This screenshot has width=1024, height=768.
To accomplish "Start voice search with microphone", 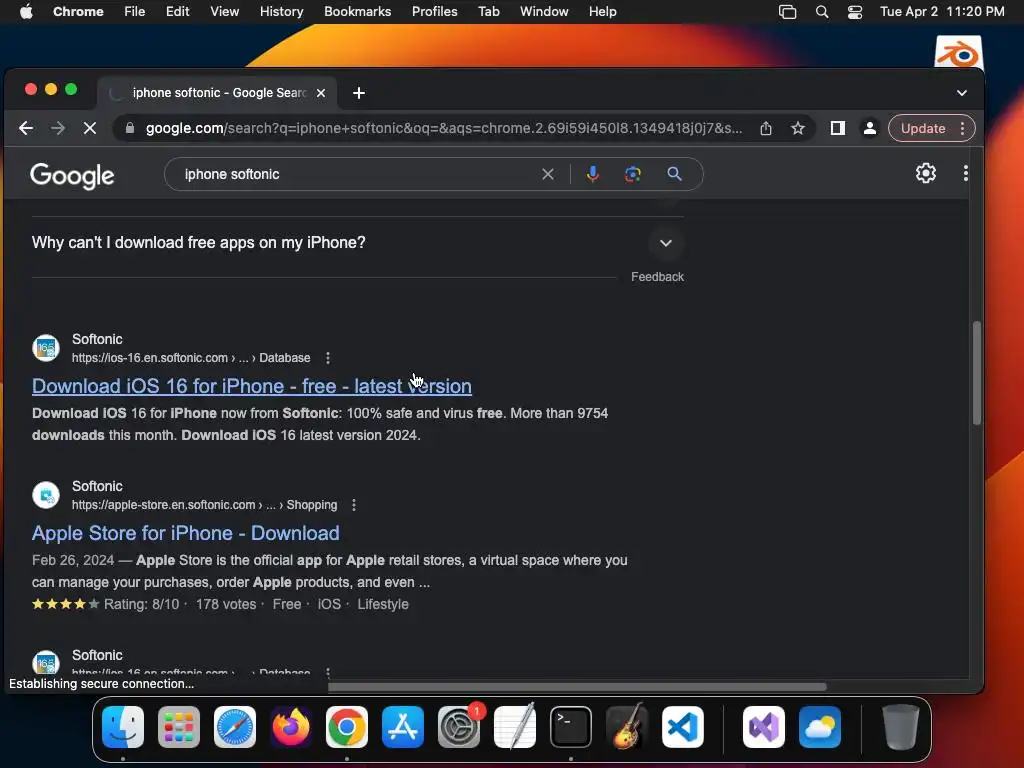I will click(x=593, y=174).
